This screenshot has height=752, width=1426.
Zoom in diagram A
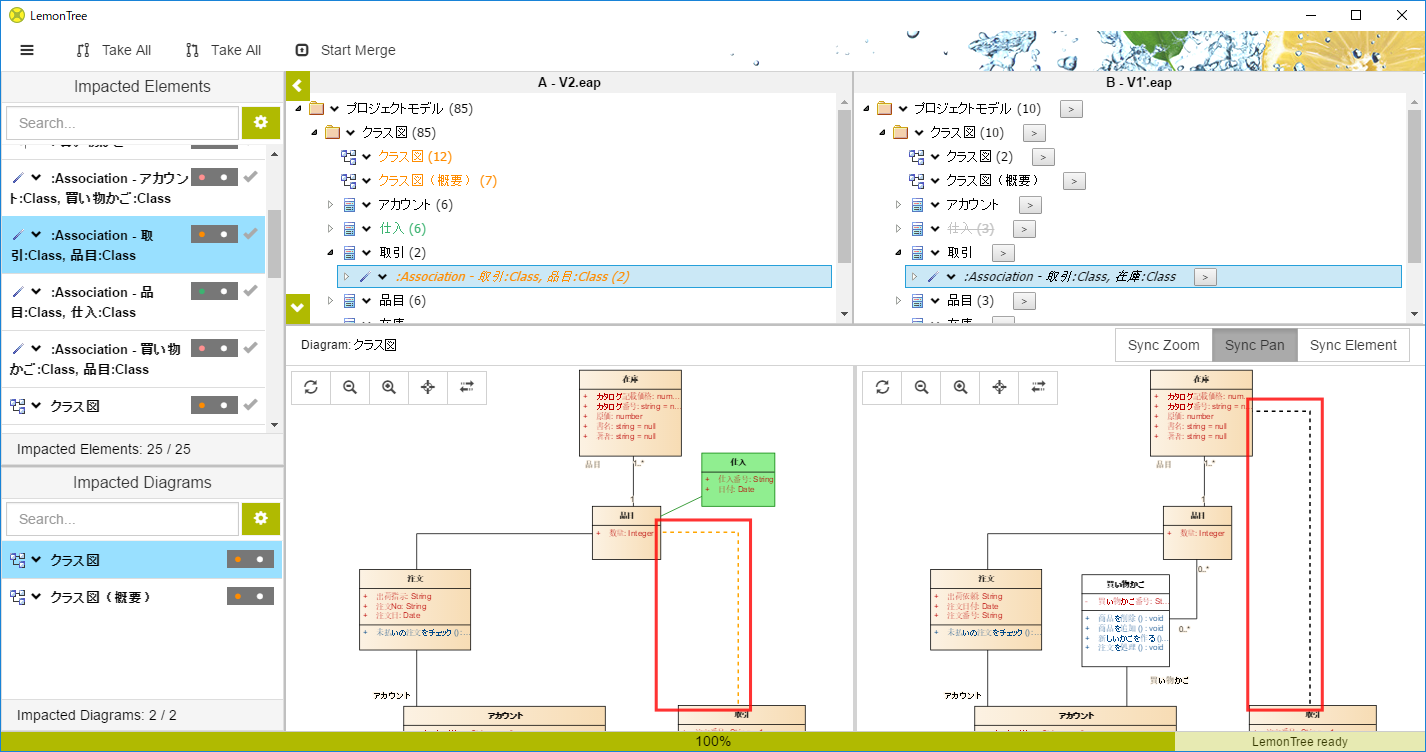coord(389,387)
